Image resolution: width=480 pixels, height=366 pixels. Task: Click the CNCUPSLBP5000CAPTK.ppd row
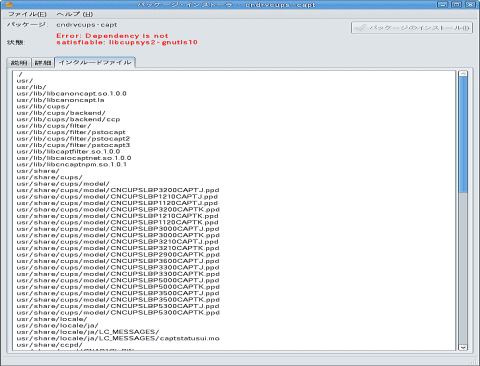point(118,287)
